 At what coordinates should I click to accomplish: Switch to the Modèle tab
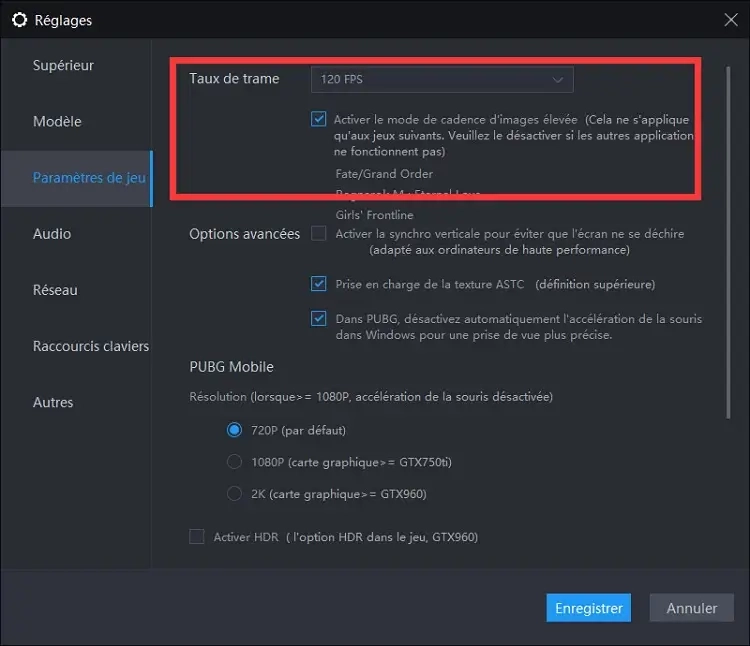(57, 121)
